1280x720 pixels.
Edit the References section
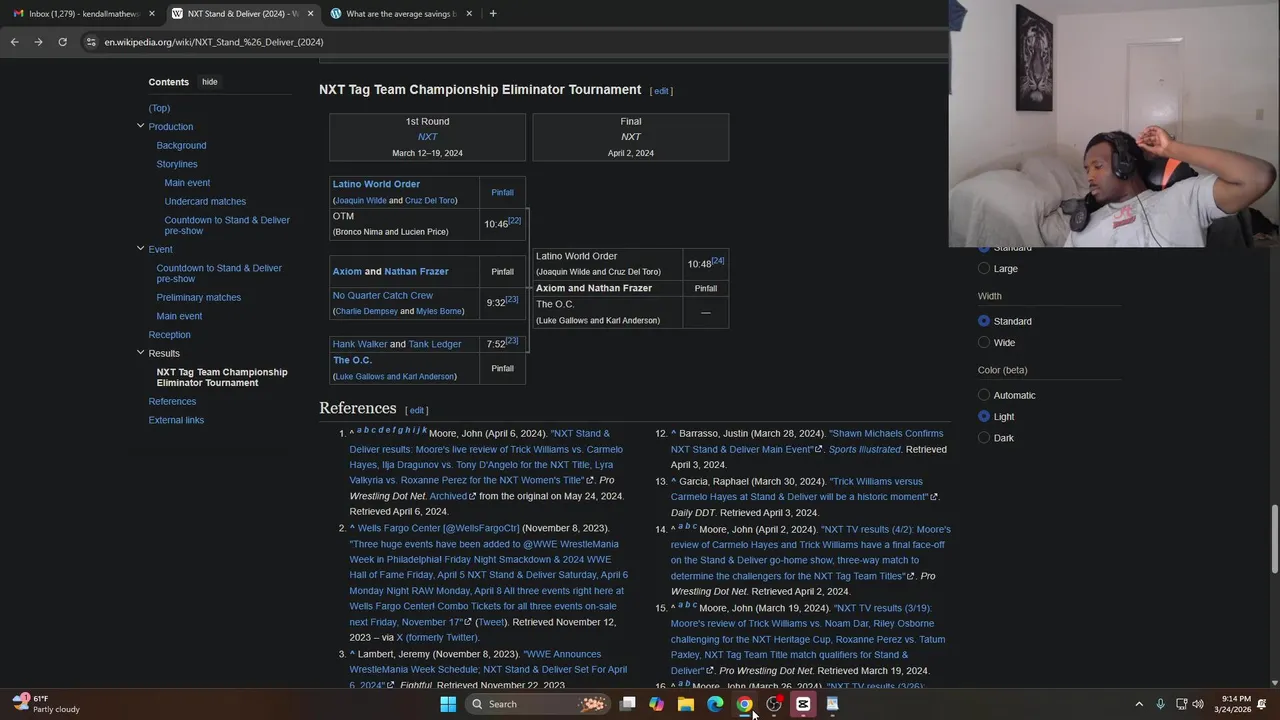point(417,410)
